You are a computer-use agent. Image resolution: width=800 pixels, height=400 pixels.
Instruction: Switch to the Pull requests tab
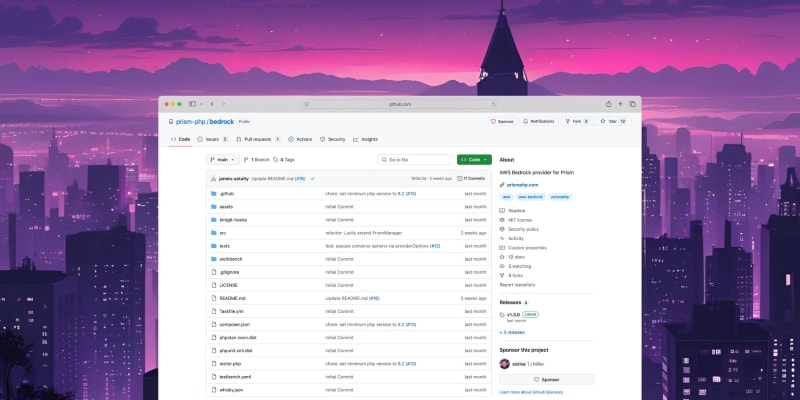coord(258,139)
